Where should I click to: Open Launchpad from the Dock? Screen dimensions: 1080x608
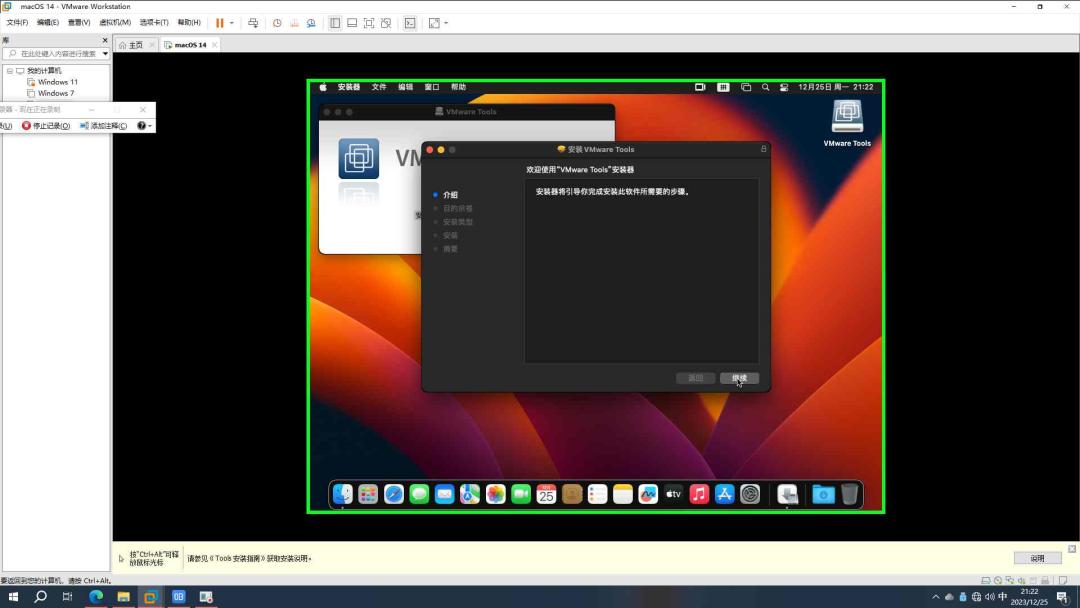click(370, 493)
